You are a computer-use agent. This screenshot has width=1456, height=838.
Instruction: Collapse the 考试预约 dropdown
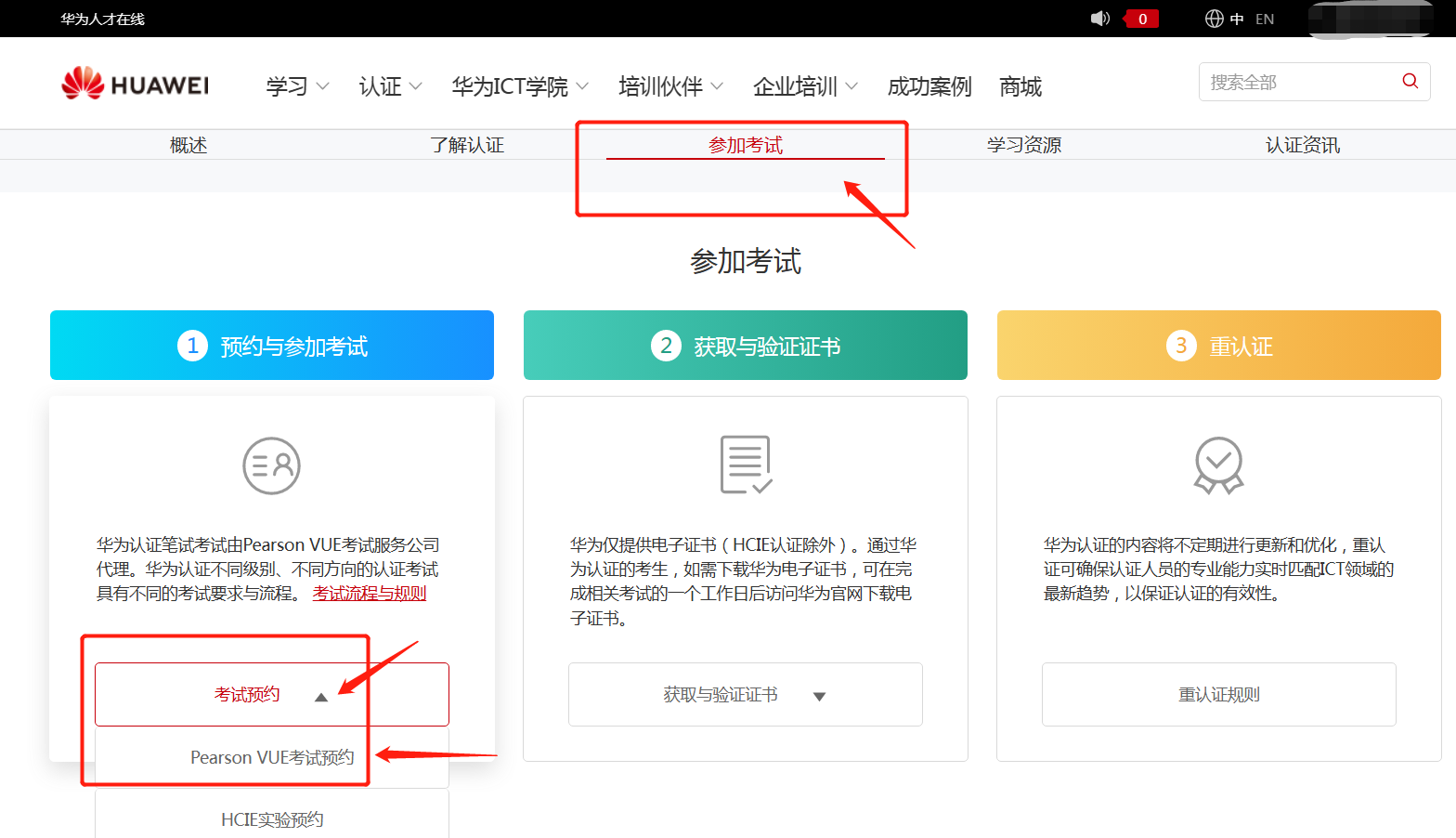click(272, 694)
